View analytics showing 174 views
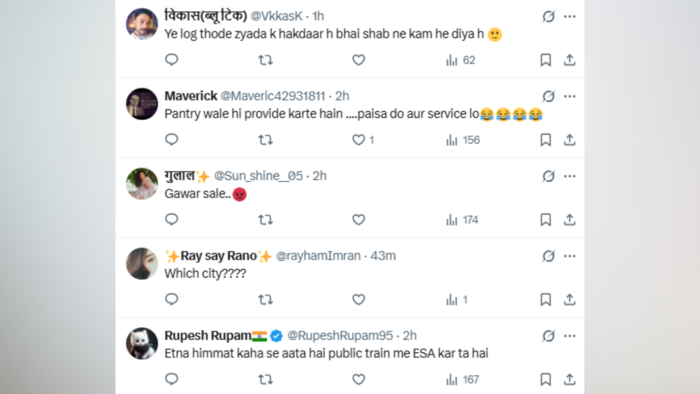Viewport: 700px width, 394px height. pyautogui.click(x=462, y=220)
